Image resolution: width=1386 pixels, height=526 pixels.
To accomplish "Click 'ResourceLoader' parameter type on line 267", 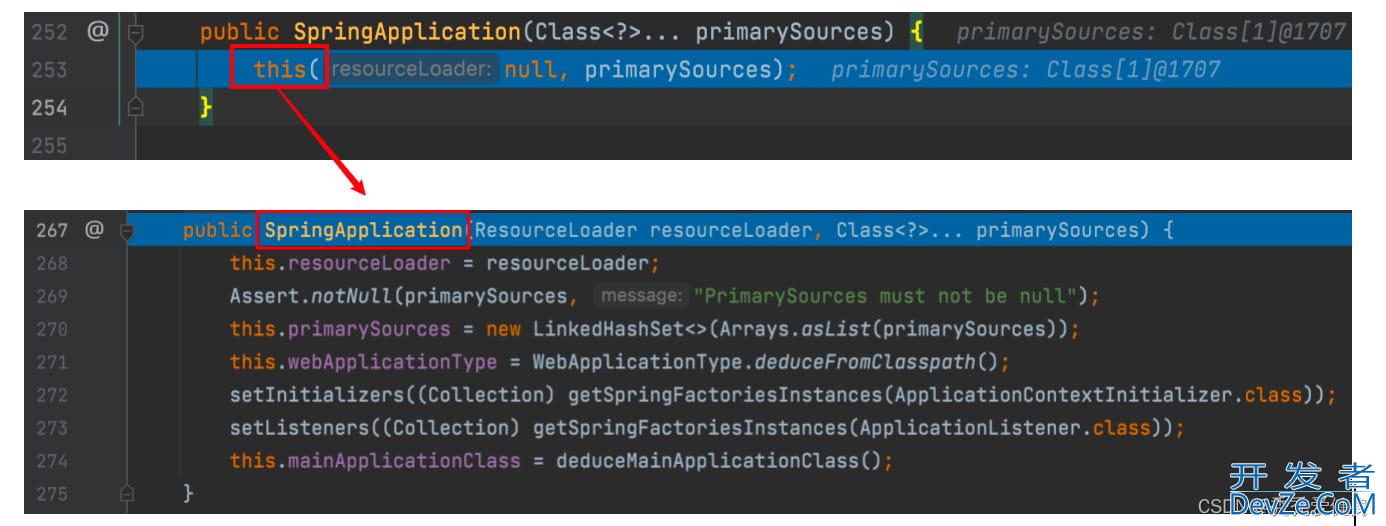I will [555, 231].
